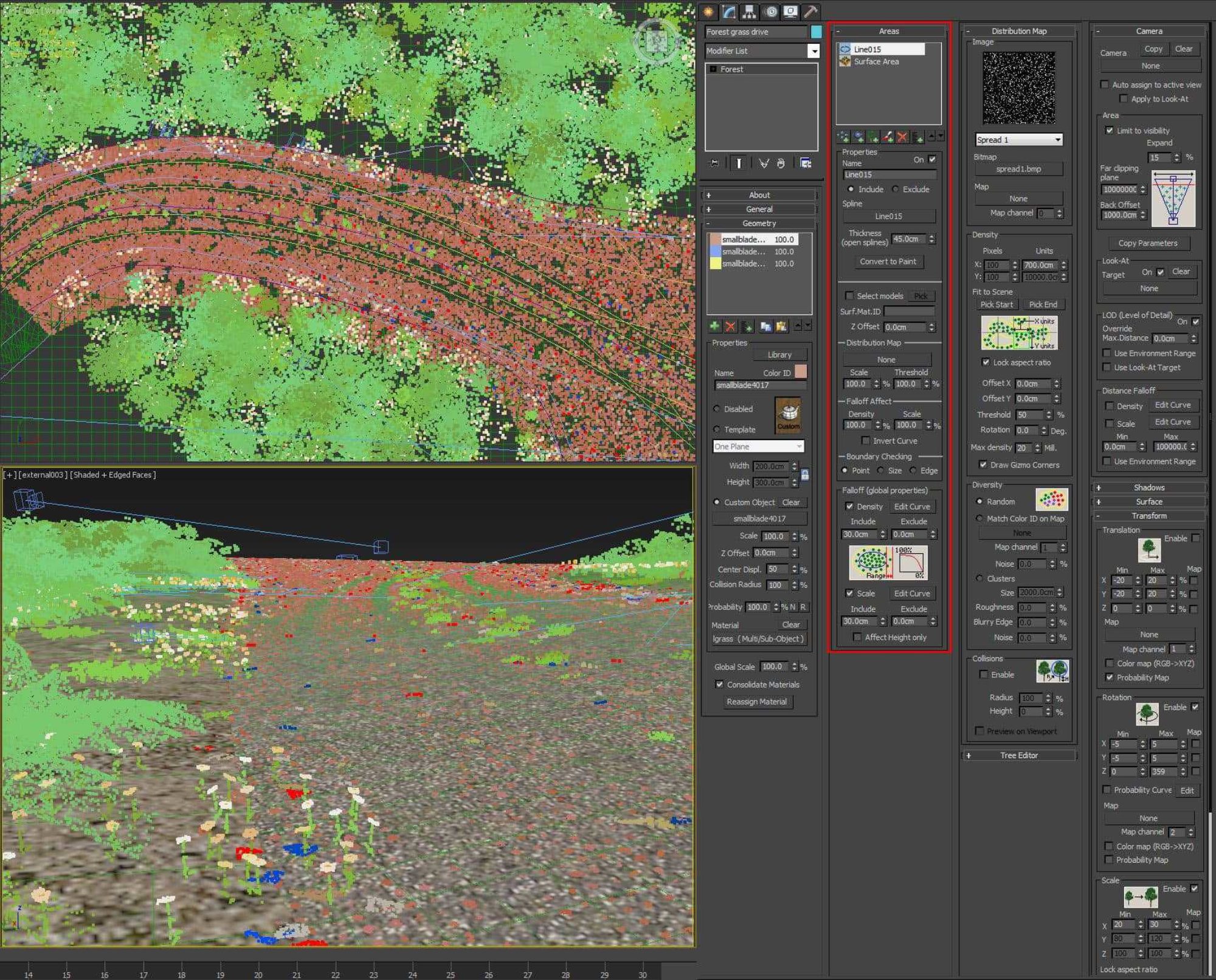Toggle width/height aspect lock icon

[805, 475]
